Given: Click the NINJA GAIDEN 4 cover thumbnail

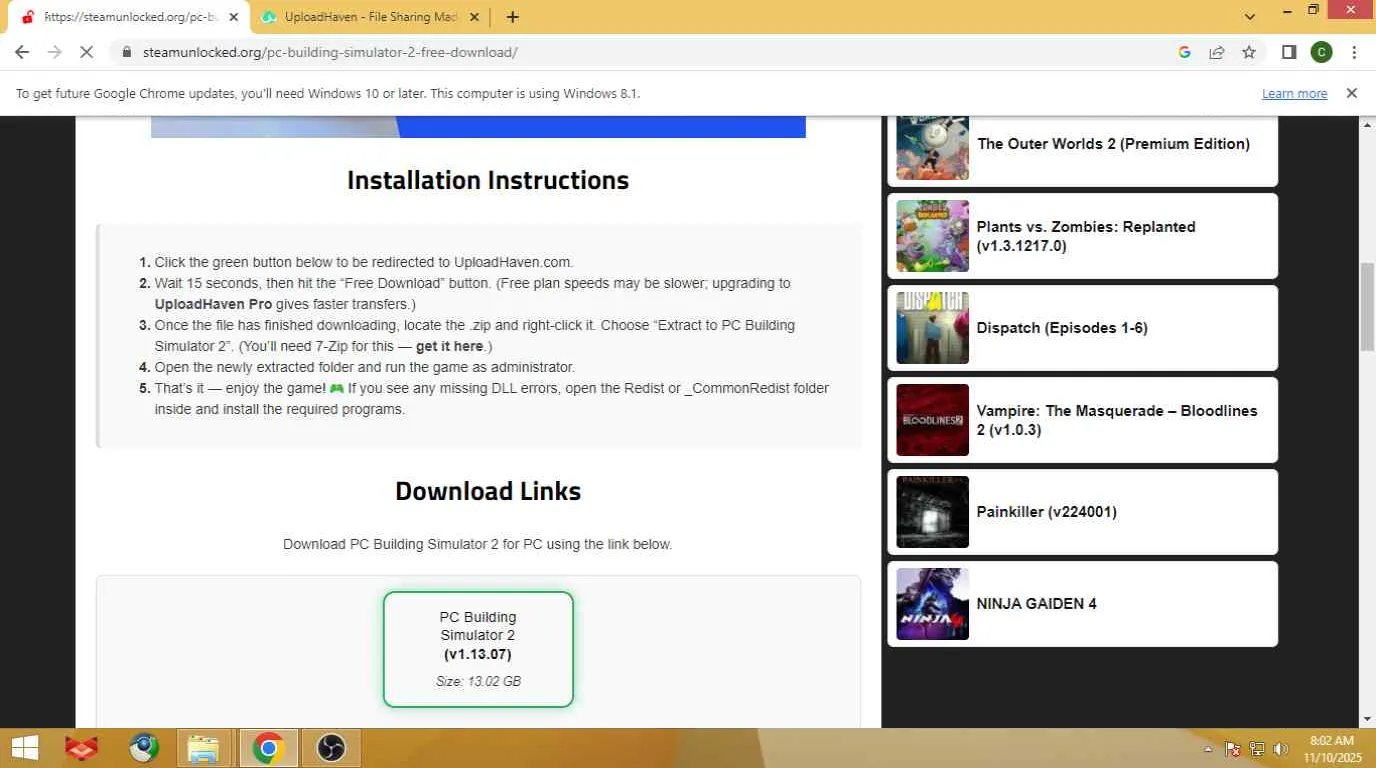Looking at the screenshot, I should tap(932, 604).
